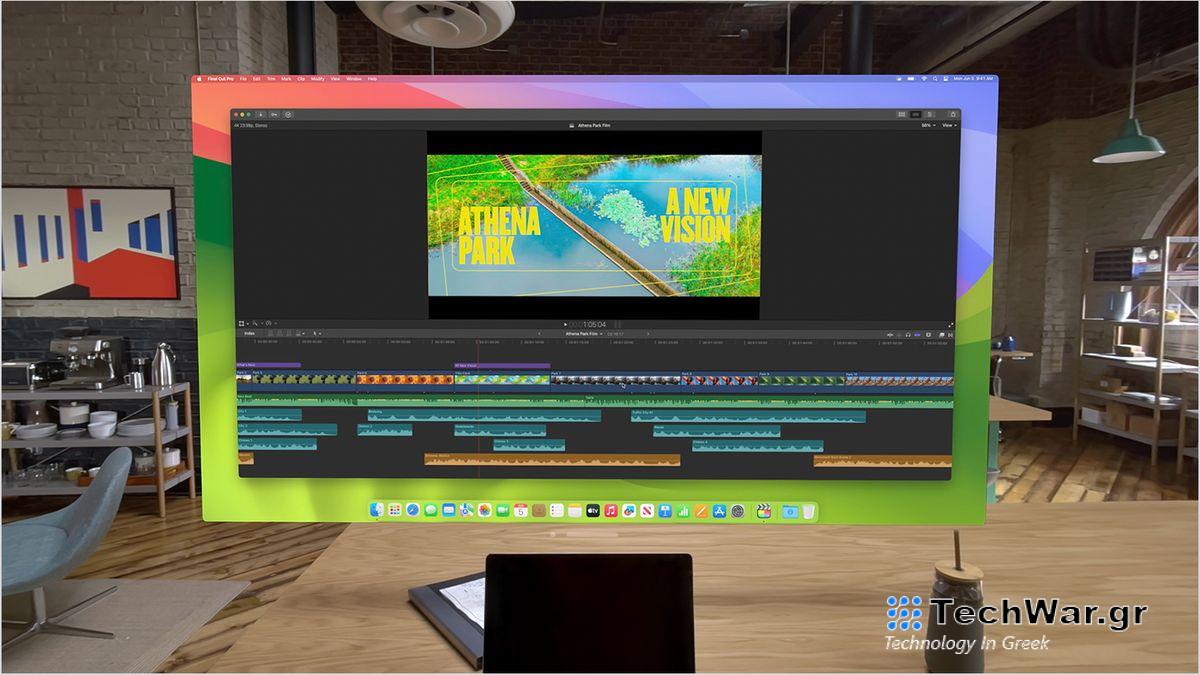Viewport: 1200px width, 675px height.
Task: Open the Modify menu
Action: tap(318, 78)
